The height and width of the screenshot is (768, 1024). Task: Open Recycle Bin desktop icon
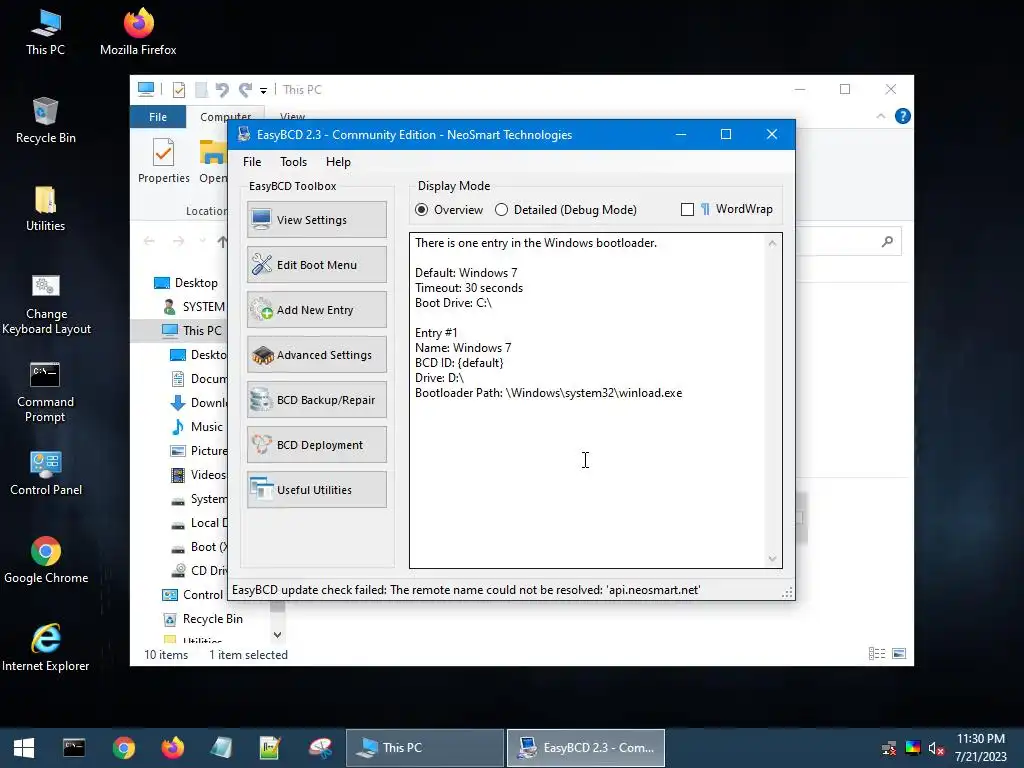tap(46, 120)
